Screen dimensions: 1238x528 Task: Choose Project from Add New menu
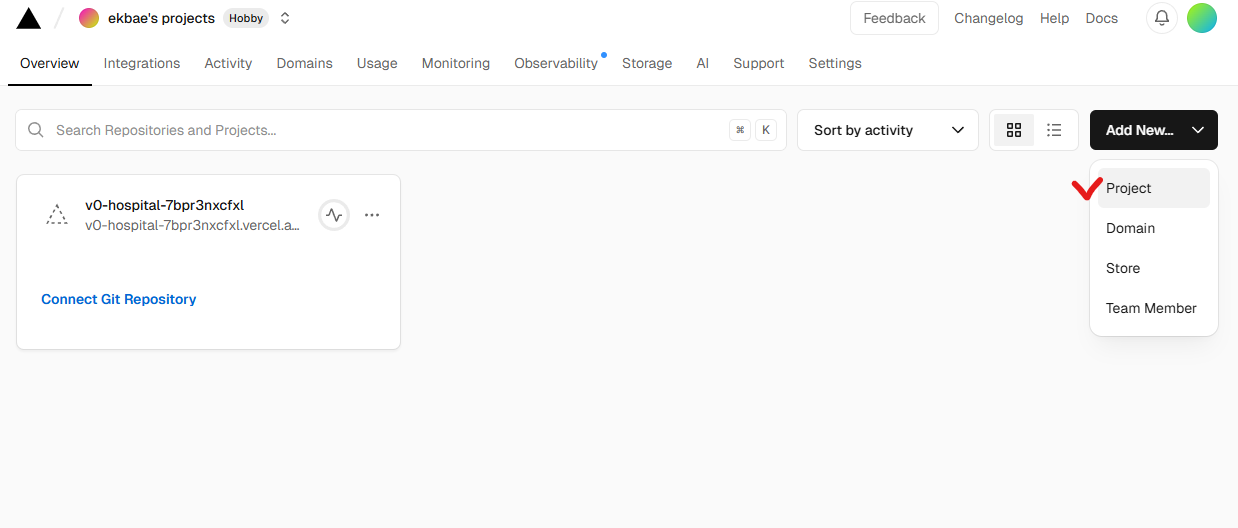click(x=1154, y=188)
